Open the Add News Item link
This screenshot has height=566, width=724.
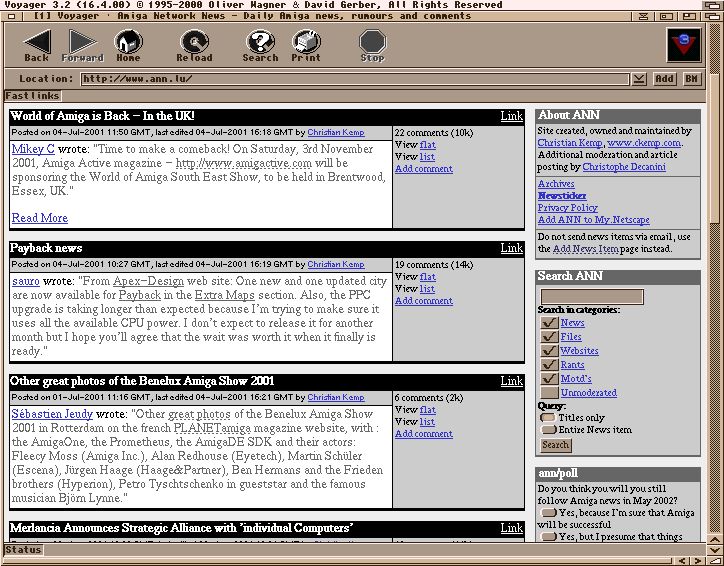pos(585,249)
